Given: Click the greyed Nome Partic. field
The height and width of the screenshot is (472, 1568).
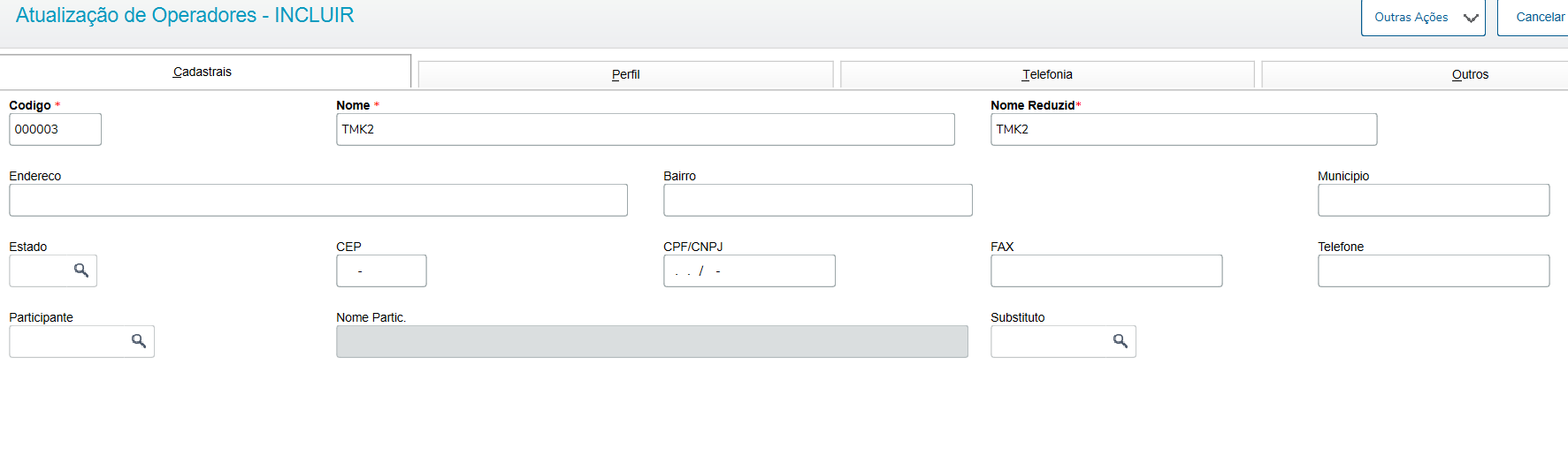Looking at the screenshot, I should coord(652,341).
